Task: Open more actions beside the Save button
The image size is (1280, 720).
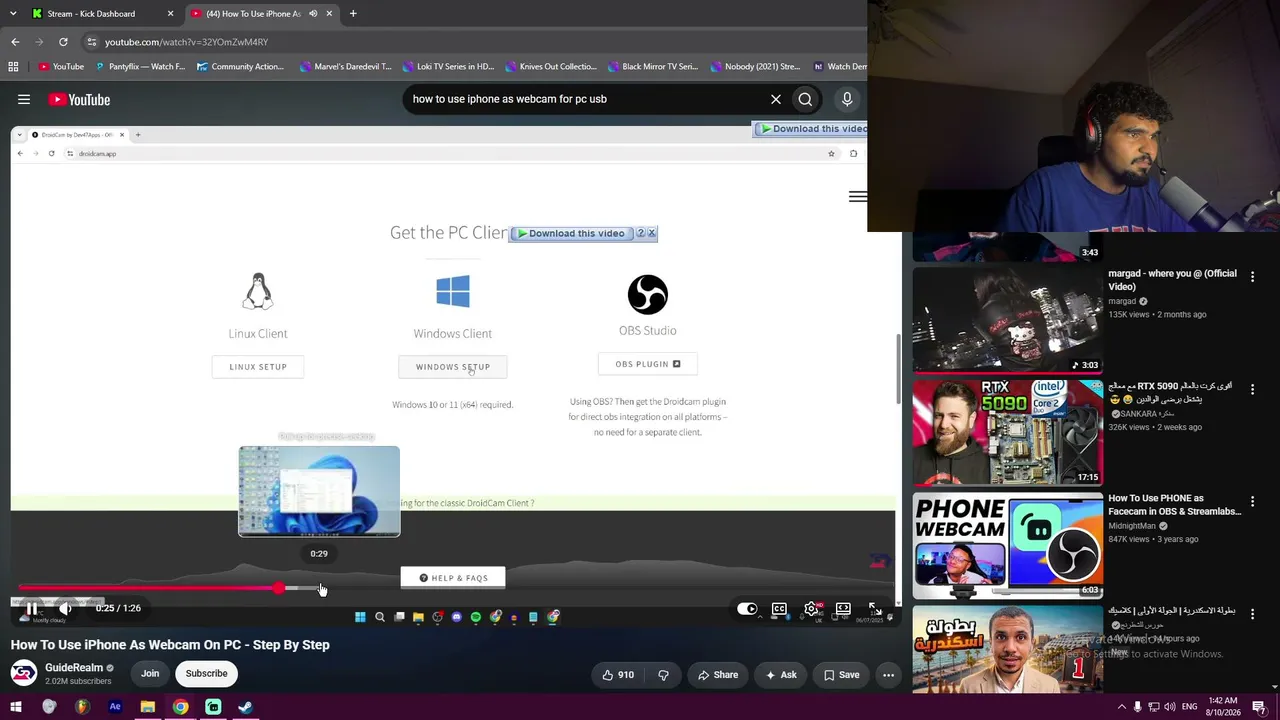Action: click(888, 675)
